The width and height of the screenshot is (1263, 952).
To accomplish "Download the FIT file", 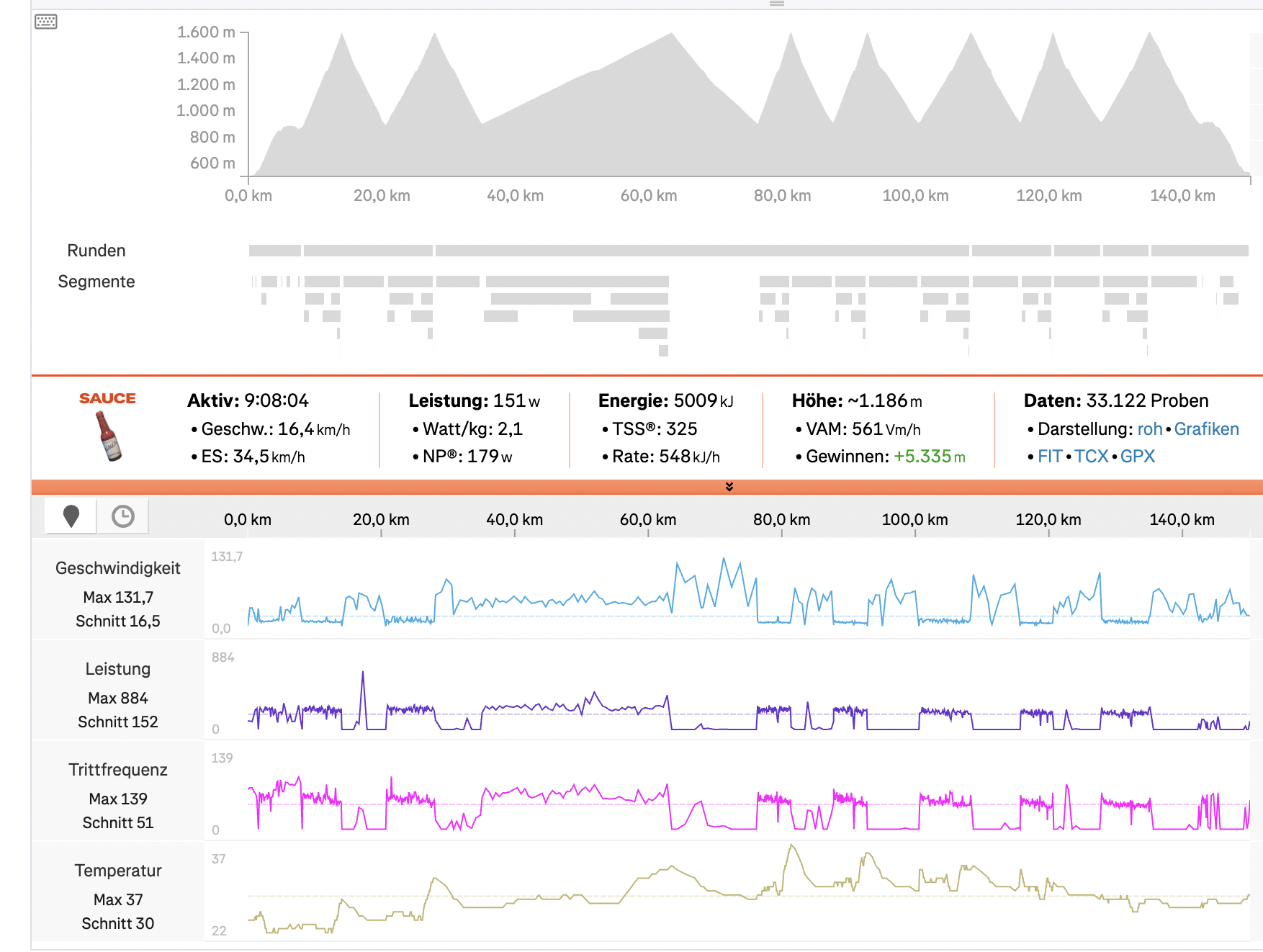I will coord(1050,457).
